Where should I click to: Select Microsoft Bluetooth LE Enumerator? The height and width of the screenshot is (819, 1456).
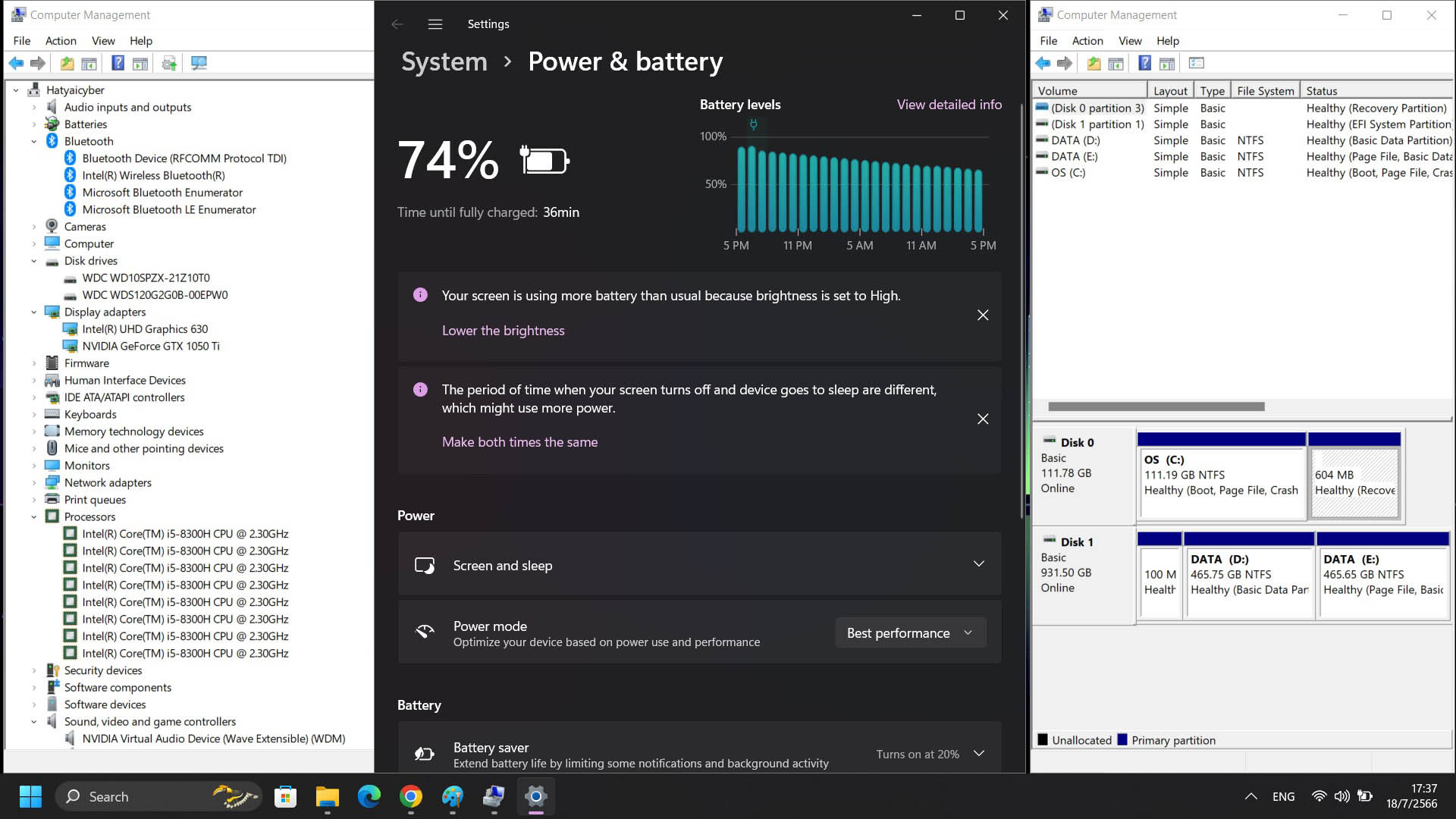[169, 210]
